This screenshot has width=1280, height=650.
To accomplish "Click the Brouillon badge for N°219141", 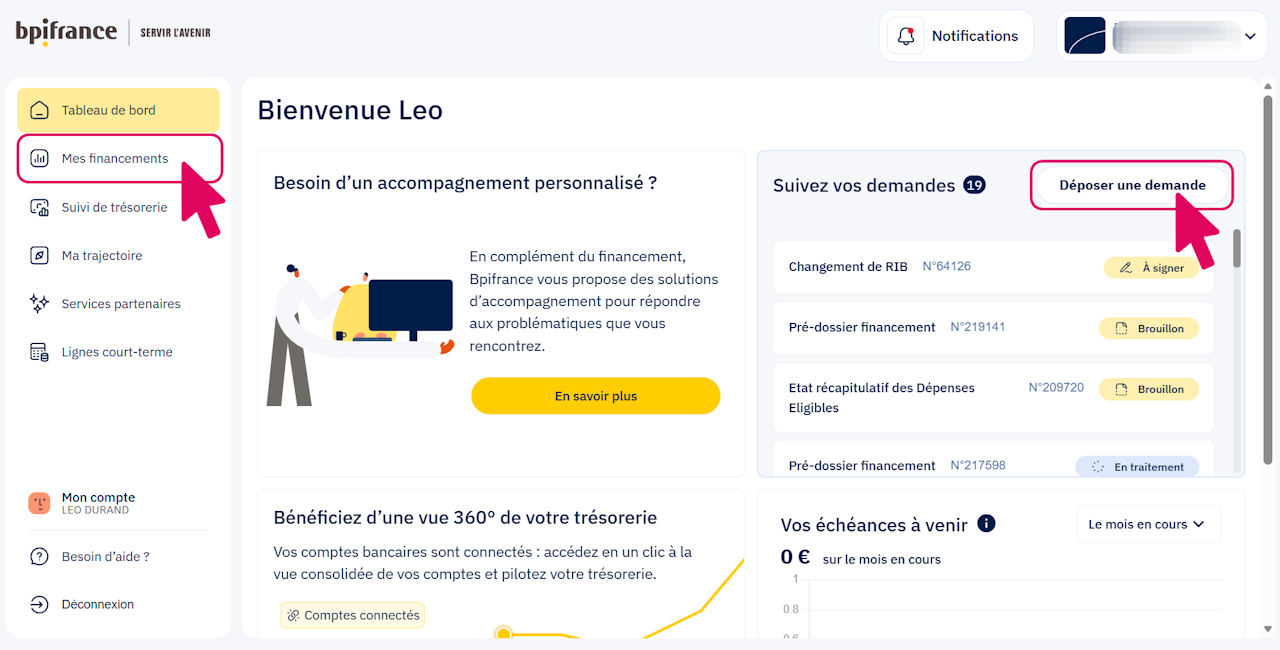I will click(x=1149, y=328).
